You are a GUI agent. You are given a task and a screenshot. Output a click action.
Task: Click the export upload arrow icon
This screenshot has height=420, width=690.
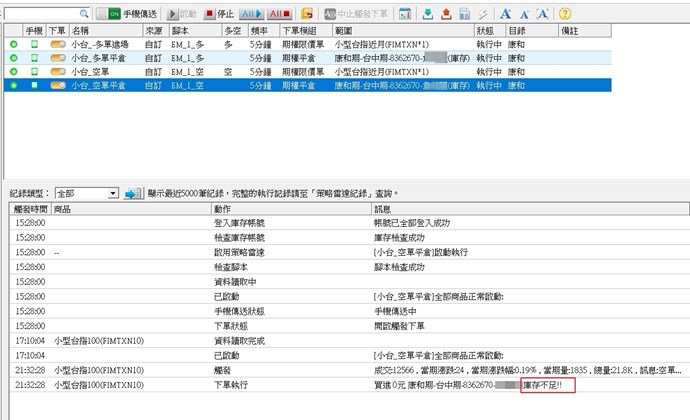[446, 14]
